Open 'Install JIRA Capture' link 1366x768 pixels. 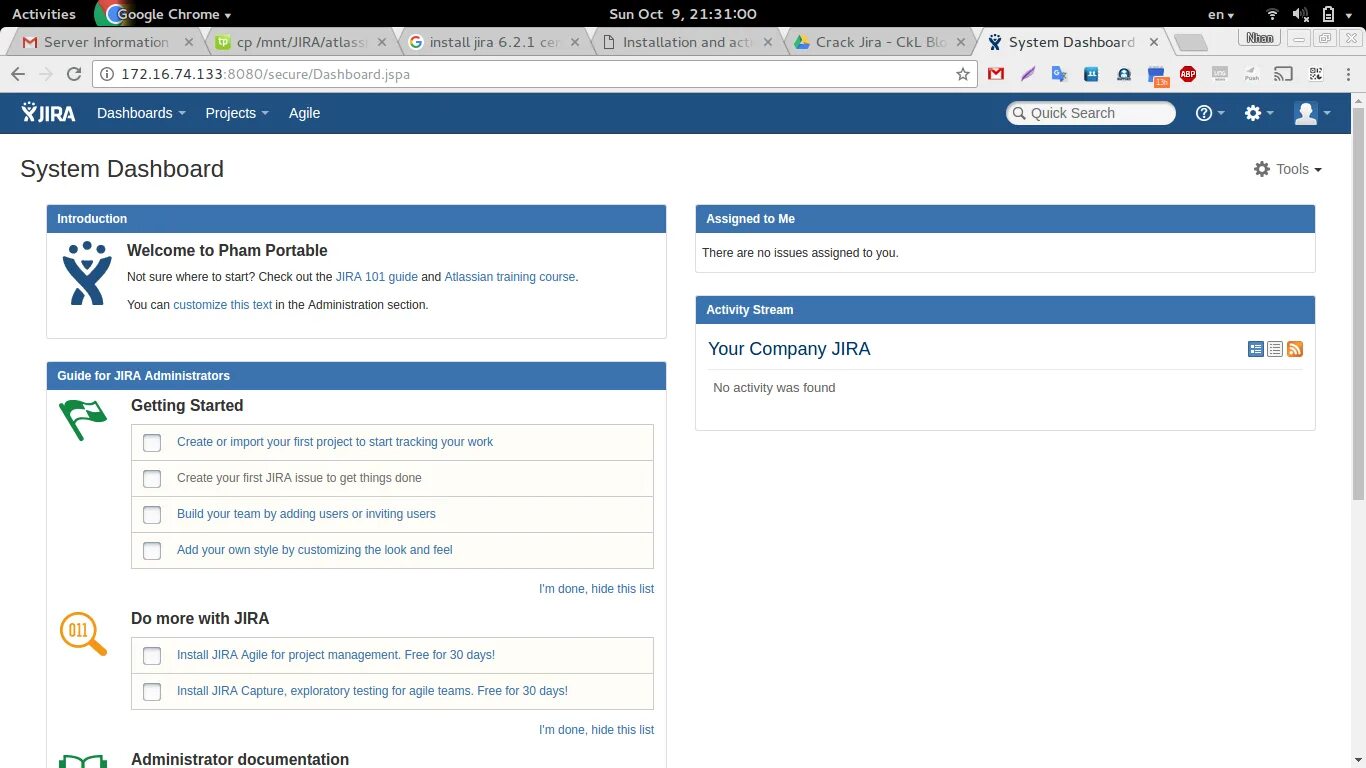[x=372, y=691]
